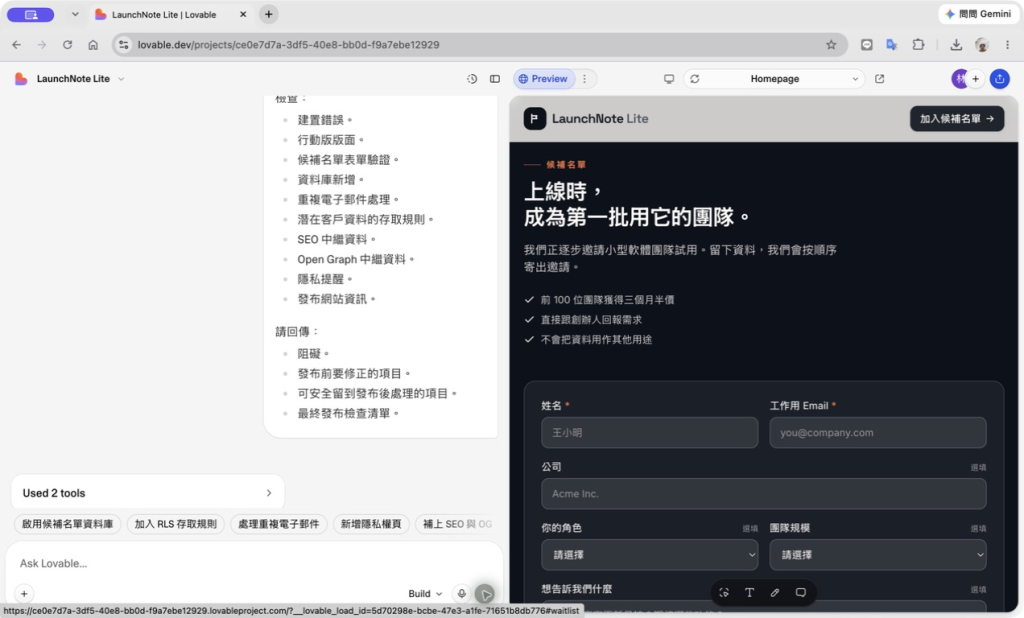Select the comment bubble tool
Screen dimensions: 1024x618
tap(801, 593)
